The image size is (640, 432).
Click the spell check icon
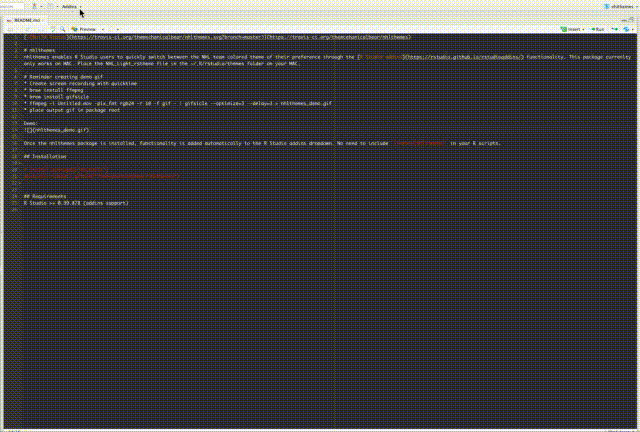pyautogui.click(x=53, y=29)
